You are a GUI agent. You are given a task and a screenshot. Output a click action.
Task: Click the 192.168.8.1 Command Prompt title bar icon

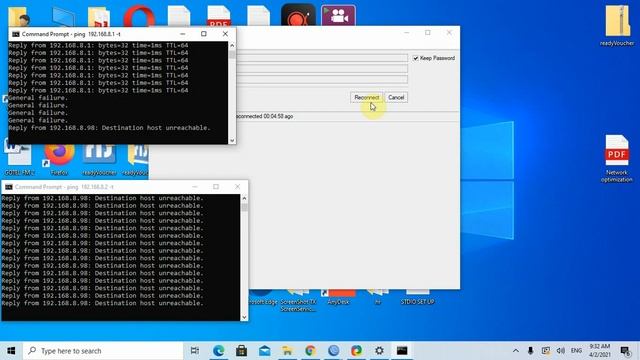[16, 34]
